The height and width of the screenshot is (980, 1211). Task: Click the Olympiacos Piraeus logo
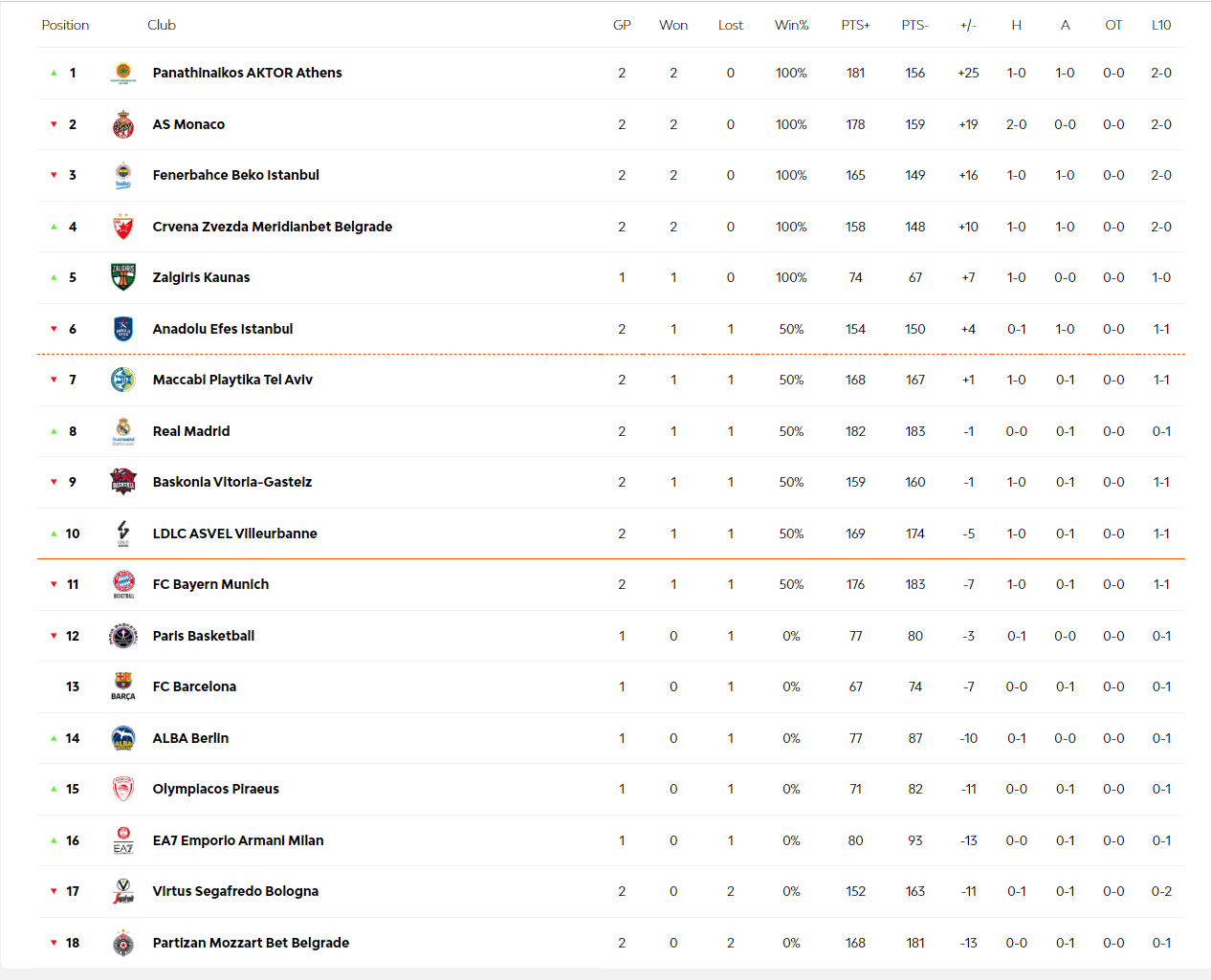click(123, 789)
